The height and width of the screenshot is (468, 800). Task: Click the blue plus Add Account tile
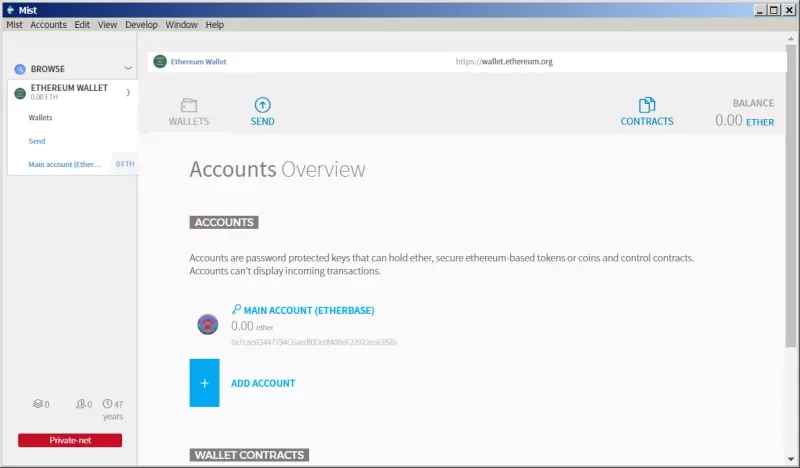(x=205, y=383)
